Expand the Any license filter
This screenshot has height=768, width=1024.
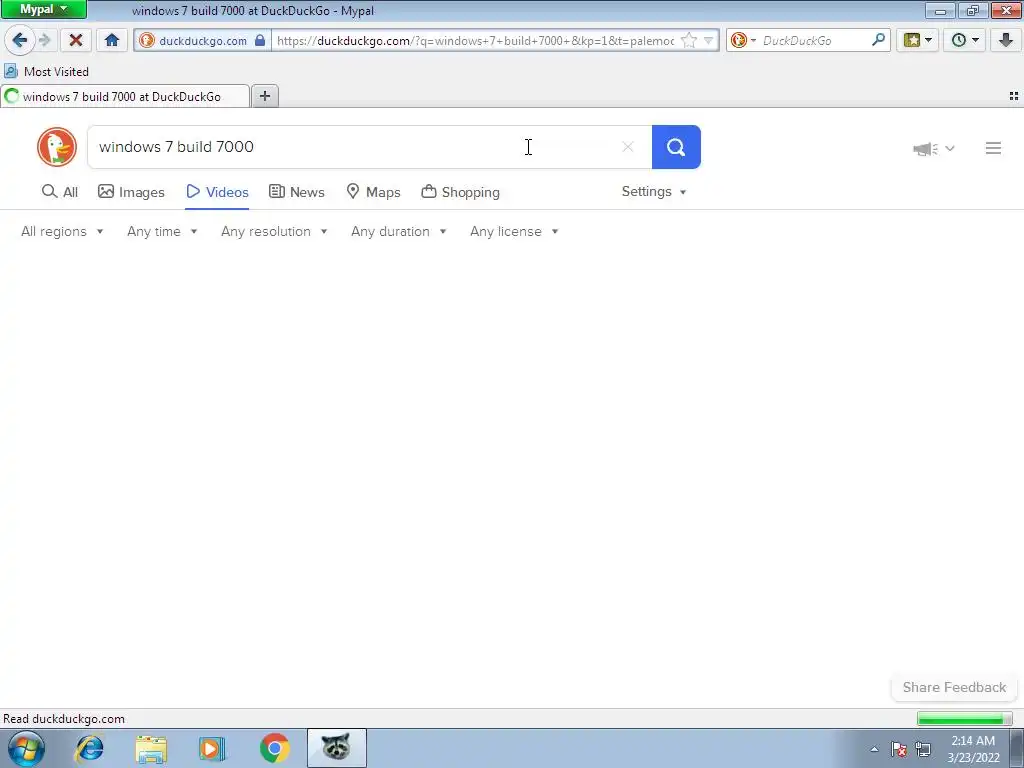coord(514,231)
